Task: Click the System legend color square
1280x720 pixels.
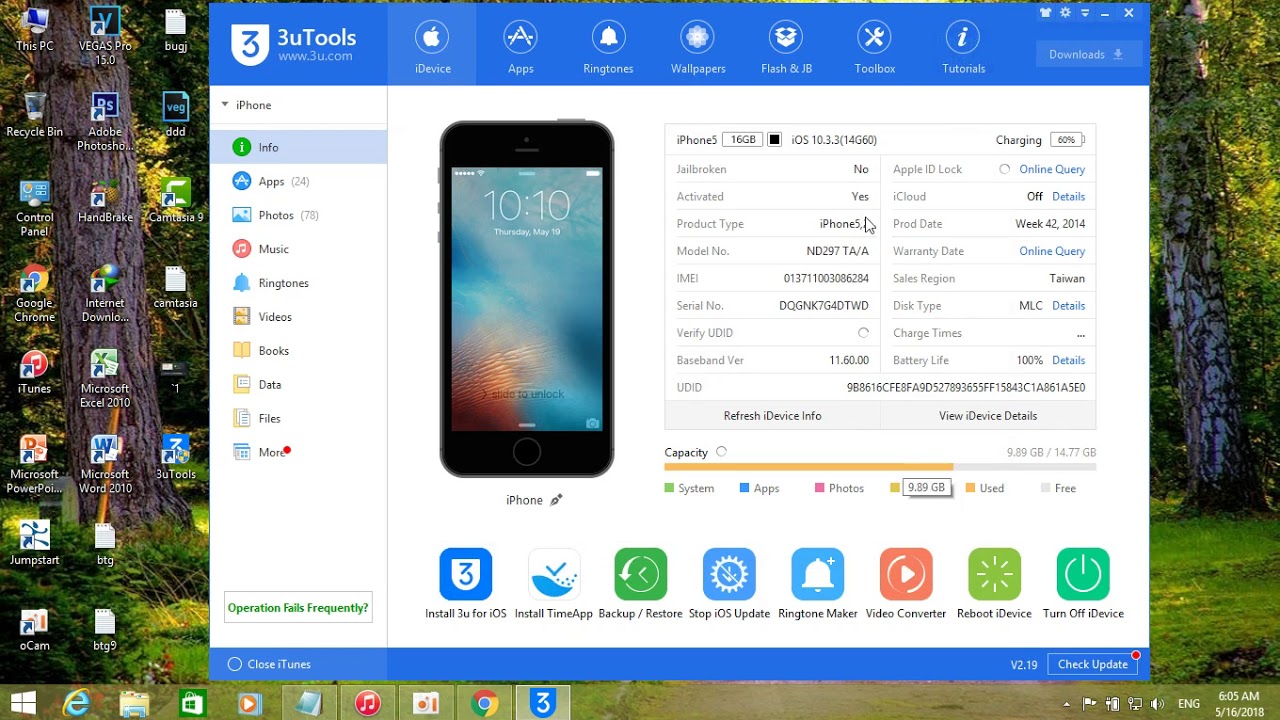Action: (669, 488)
